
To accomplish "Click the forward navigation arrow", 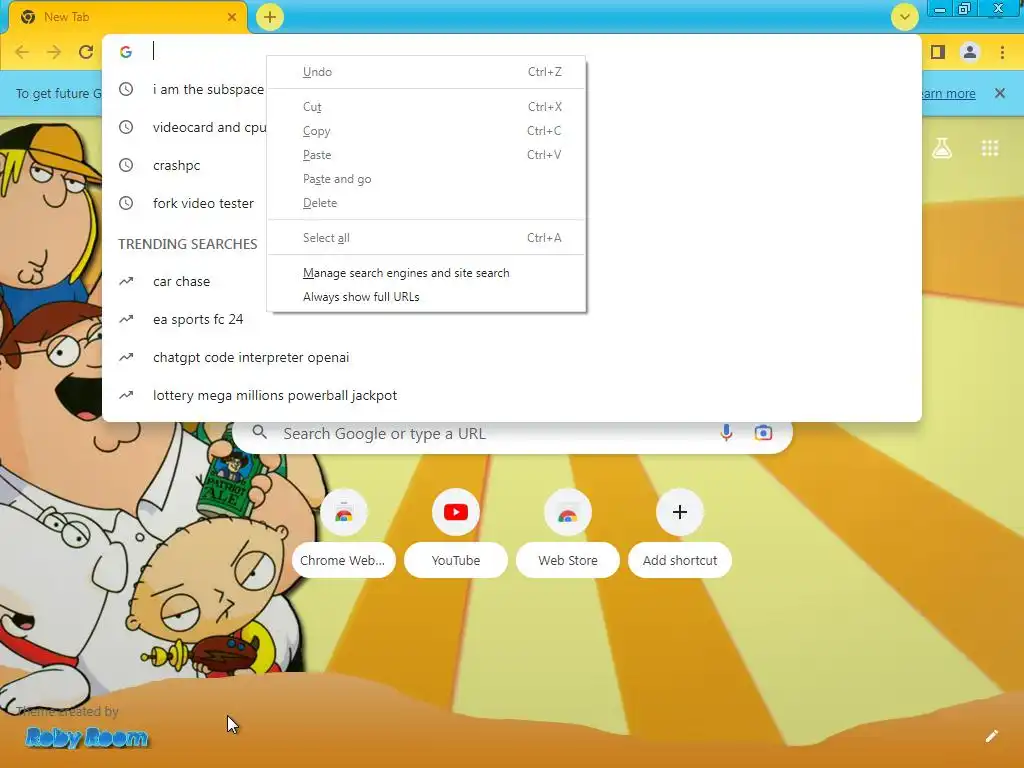I will pyautogui.click(x=54, y=52).
